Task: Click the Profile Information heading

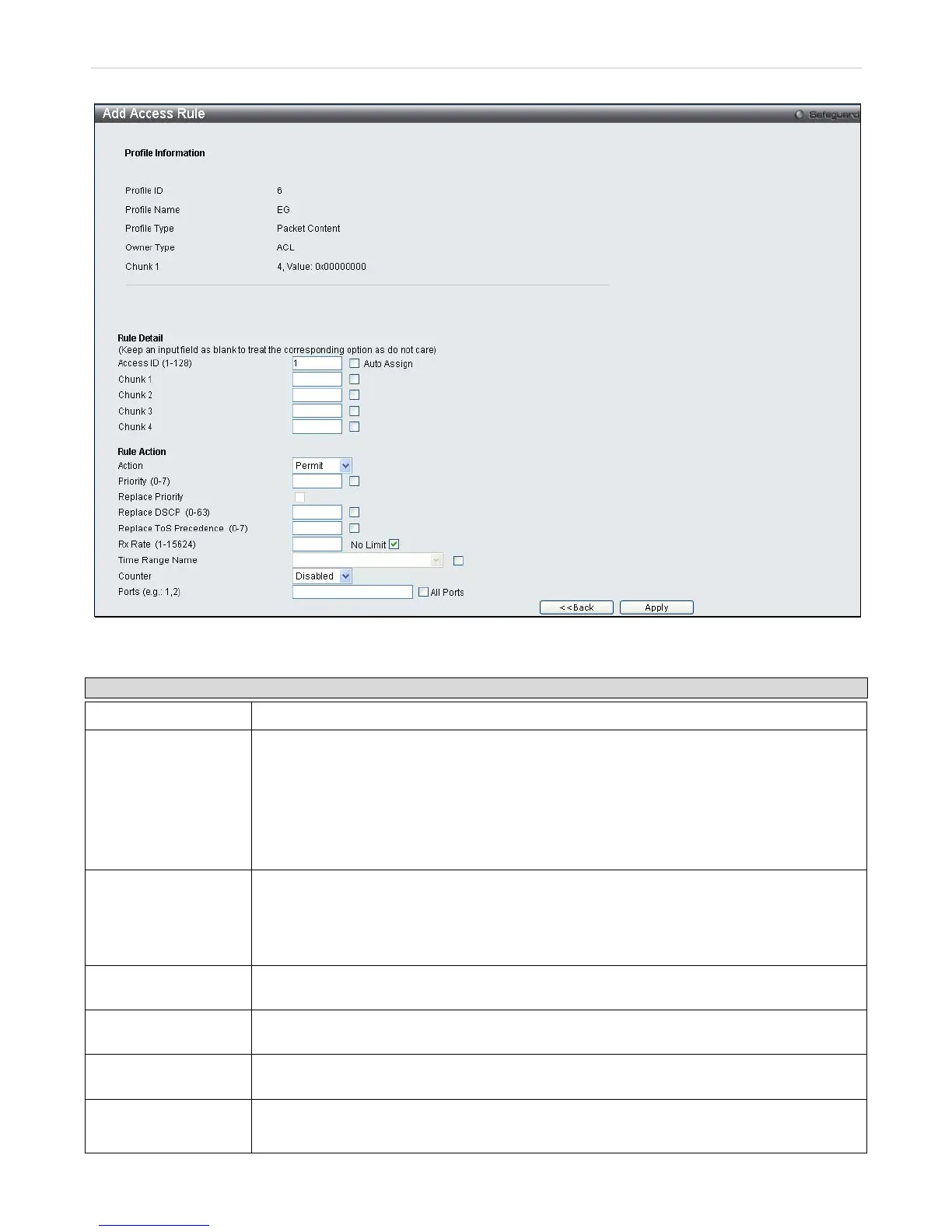Action: pyautogui.click(x=165, y=153)
